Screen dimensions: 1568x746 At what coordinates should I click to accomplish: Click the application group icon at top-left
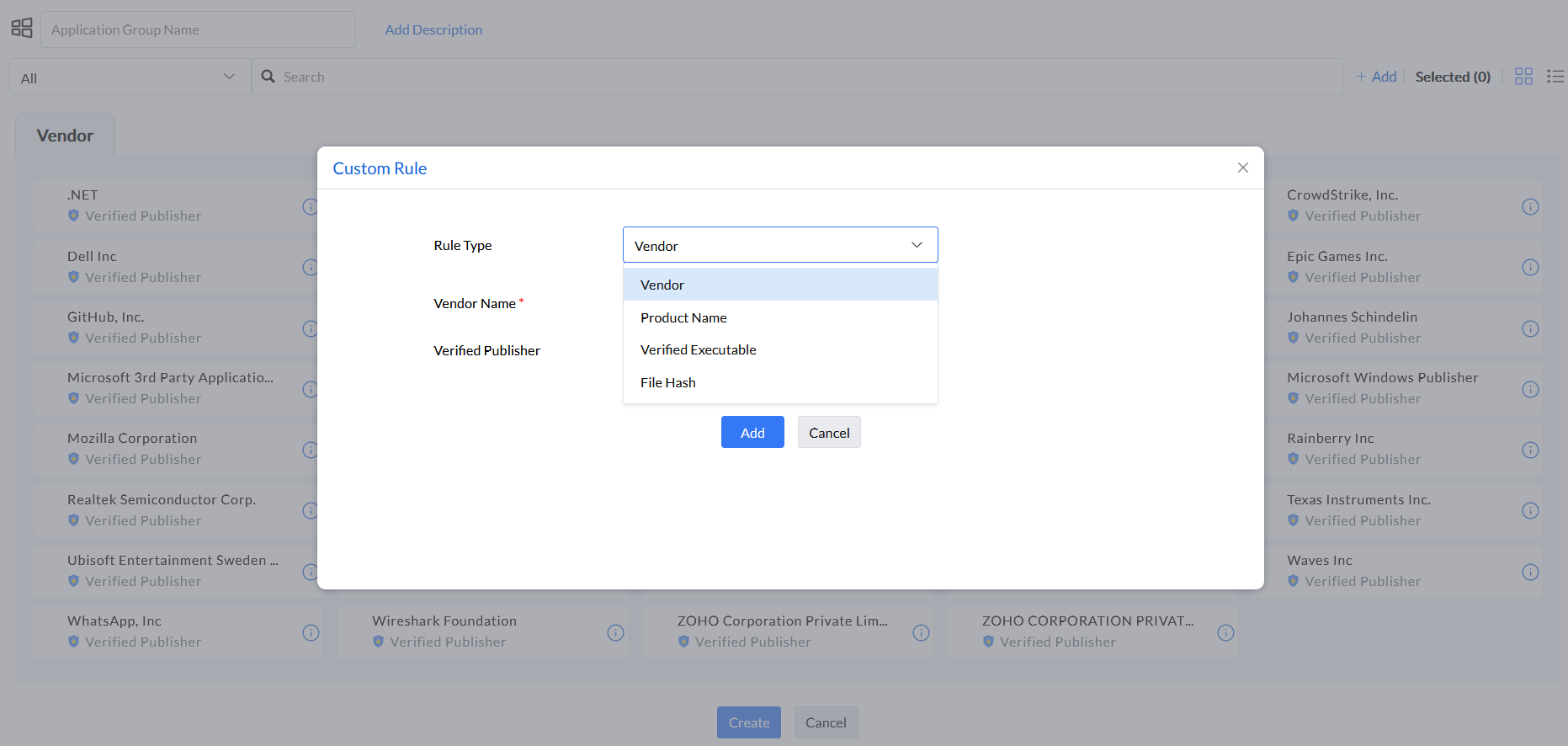tap(22, 29)
